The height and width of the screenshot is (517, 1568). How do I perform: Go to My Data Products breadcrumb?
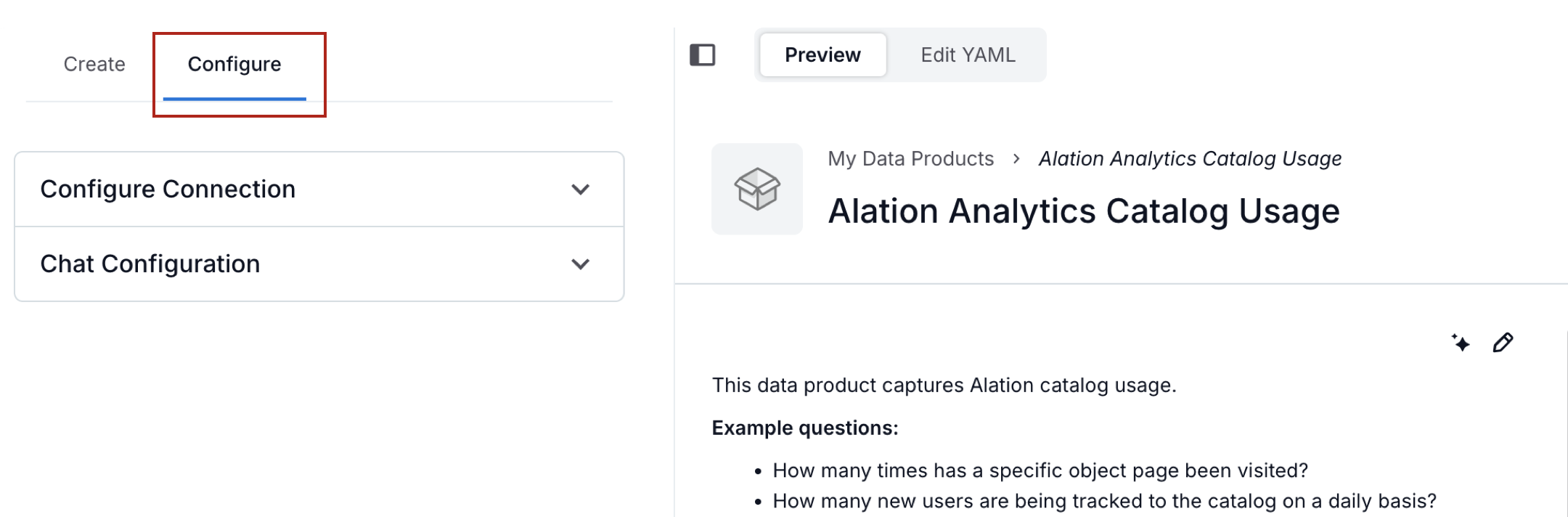click(910, 159)
